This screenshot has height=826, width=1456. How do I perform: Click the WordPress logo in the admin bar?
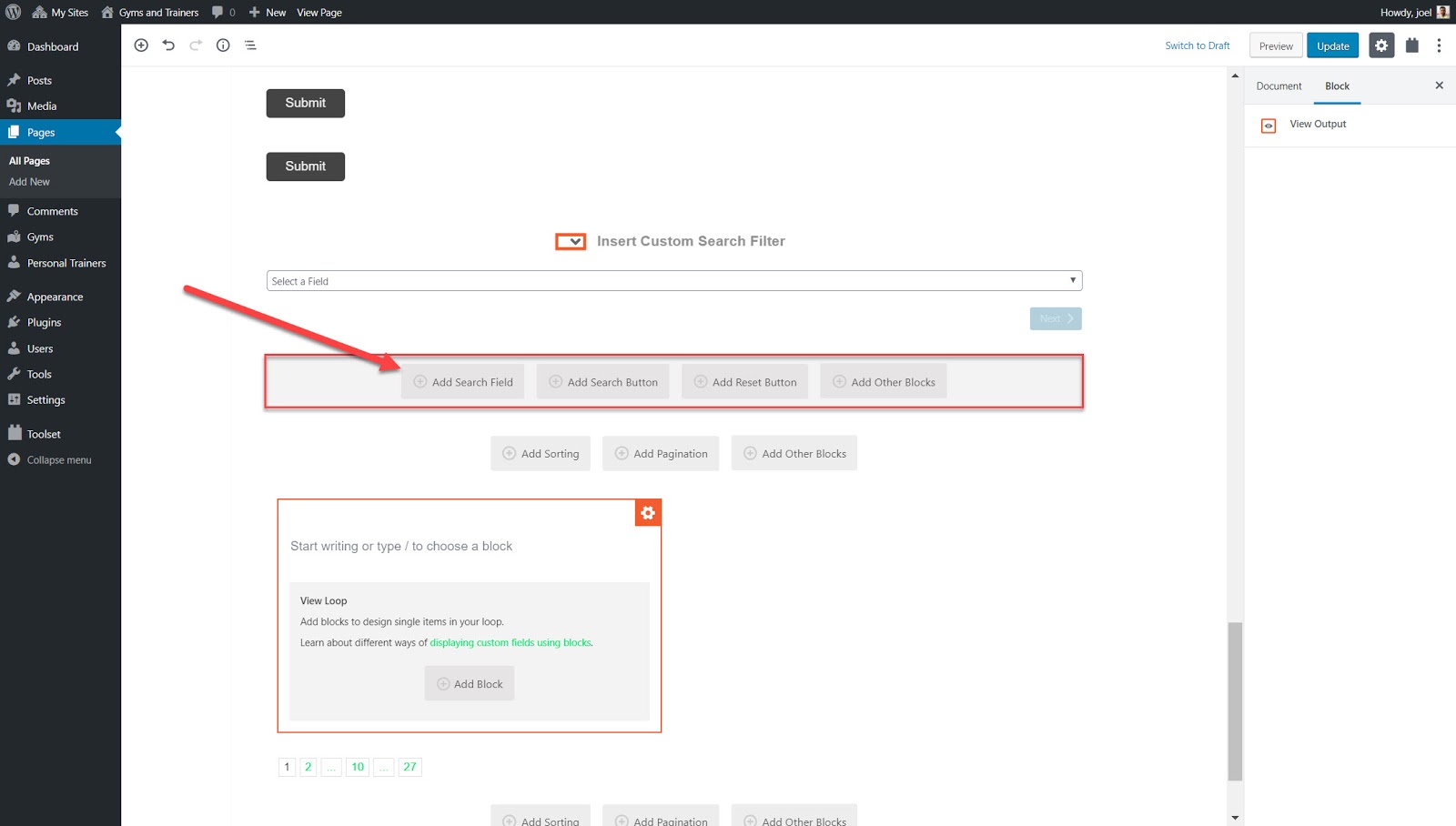tap(13, 12)
